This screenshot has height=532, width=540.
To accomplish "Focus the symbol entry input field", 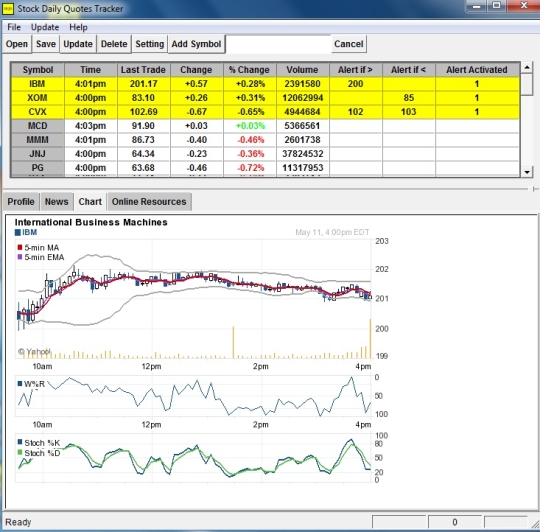I will [x=278, y=44].
